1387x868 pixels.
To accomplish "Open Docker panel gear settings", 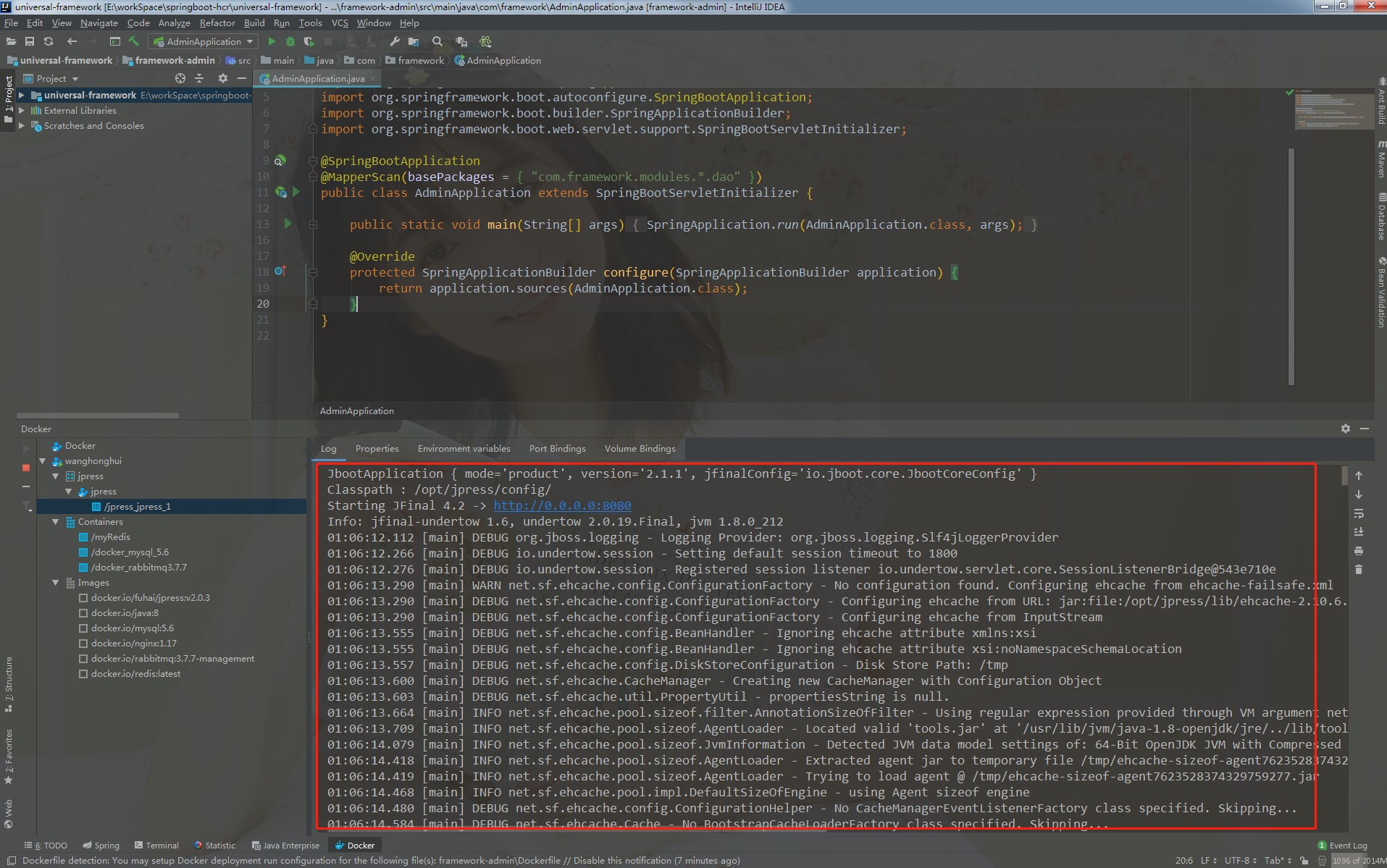I will [1345, 429].
